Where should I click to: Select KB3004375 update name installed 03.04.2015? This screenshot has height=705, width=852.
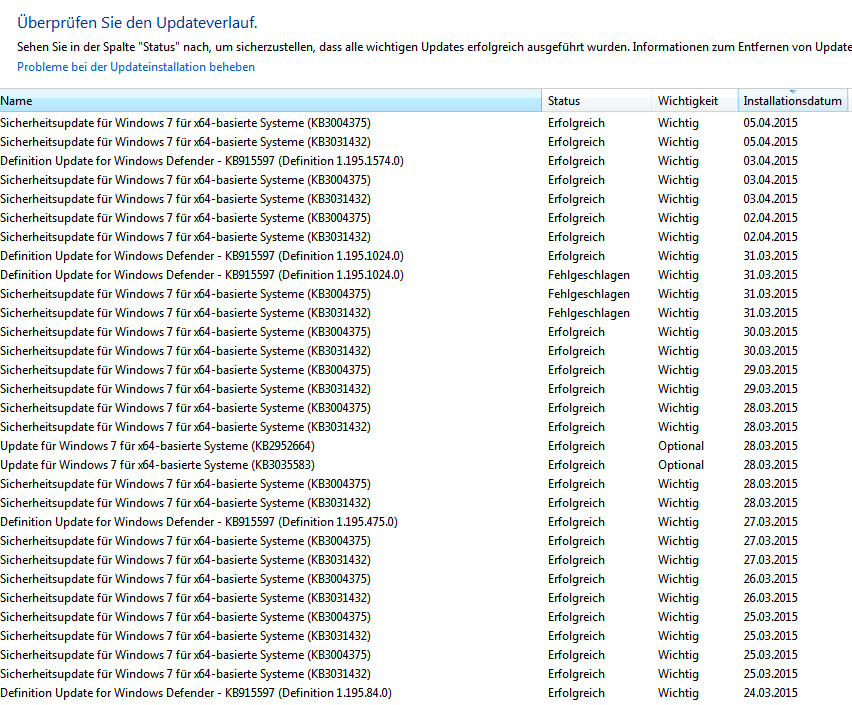pos(185,180)
